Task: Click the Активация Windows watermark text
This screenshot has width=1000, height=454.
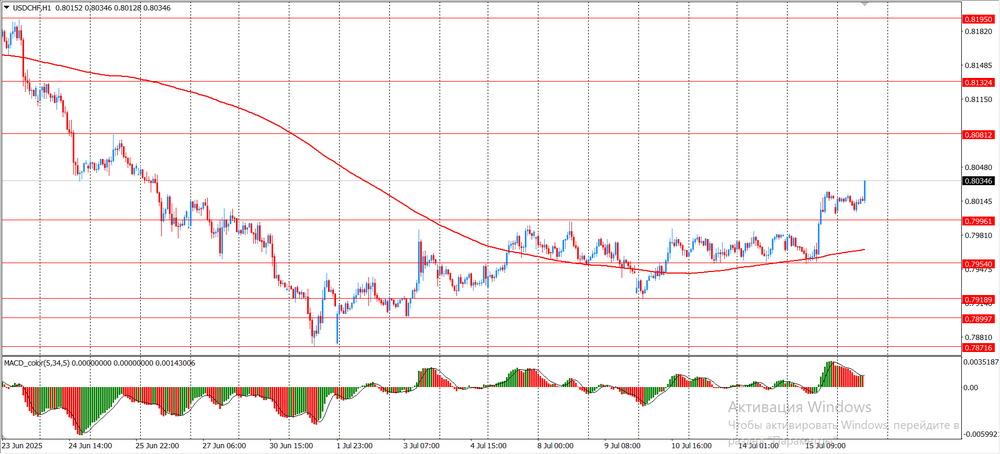Action: tap(799, 407)
